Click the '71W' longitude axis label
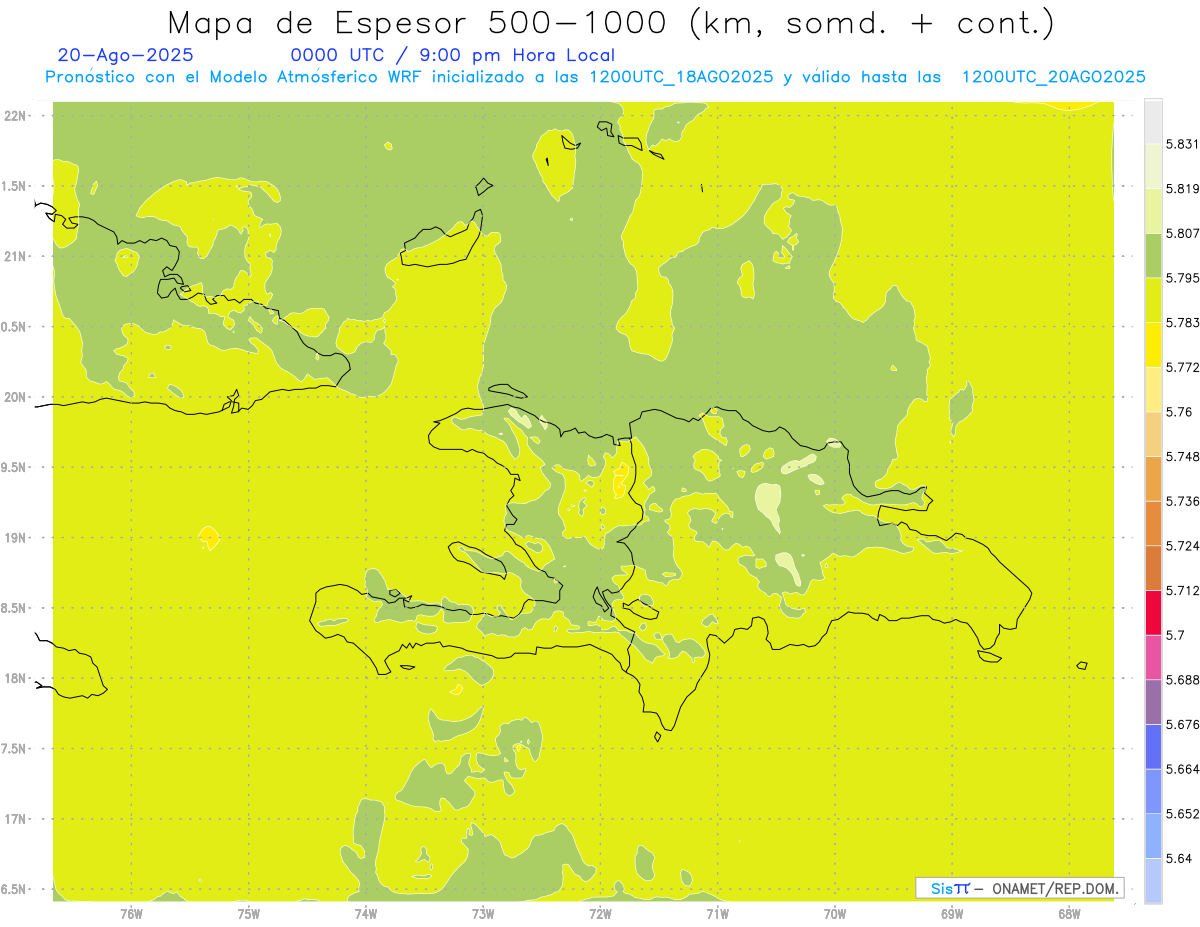 [717, 914]
